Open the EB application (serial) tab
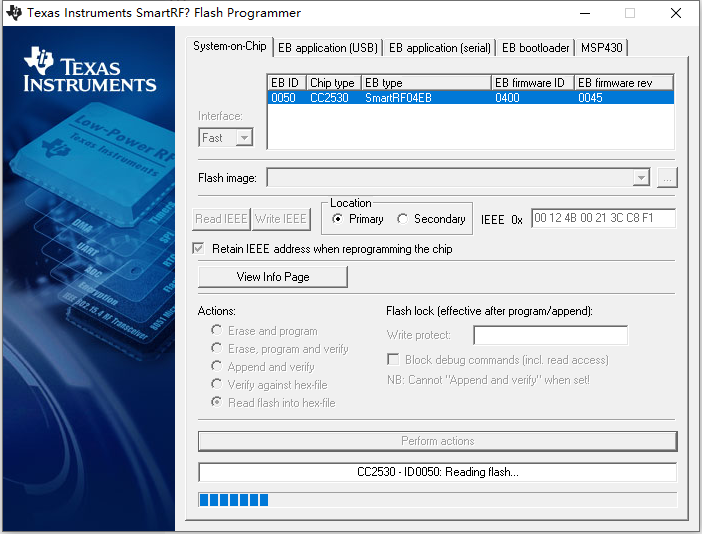702x534 pixels. tap(440, 48)
